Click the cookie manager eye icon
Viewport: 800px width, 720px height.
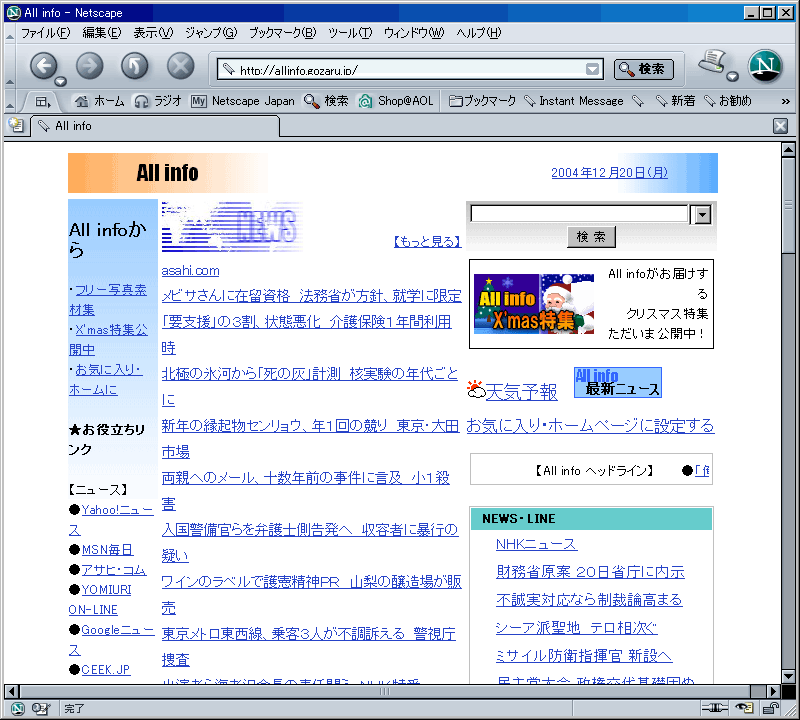pos(744,708)
